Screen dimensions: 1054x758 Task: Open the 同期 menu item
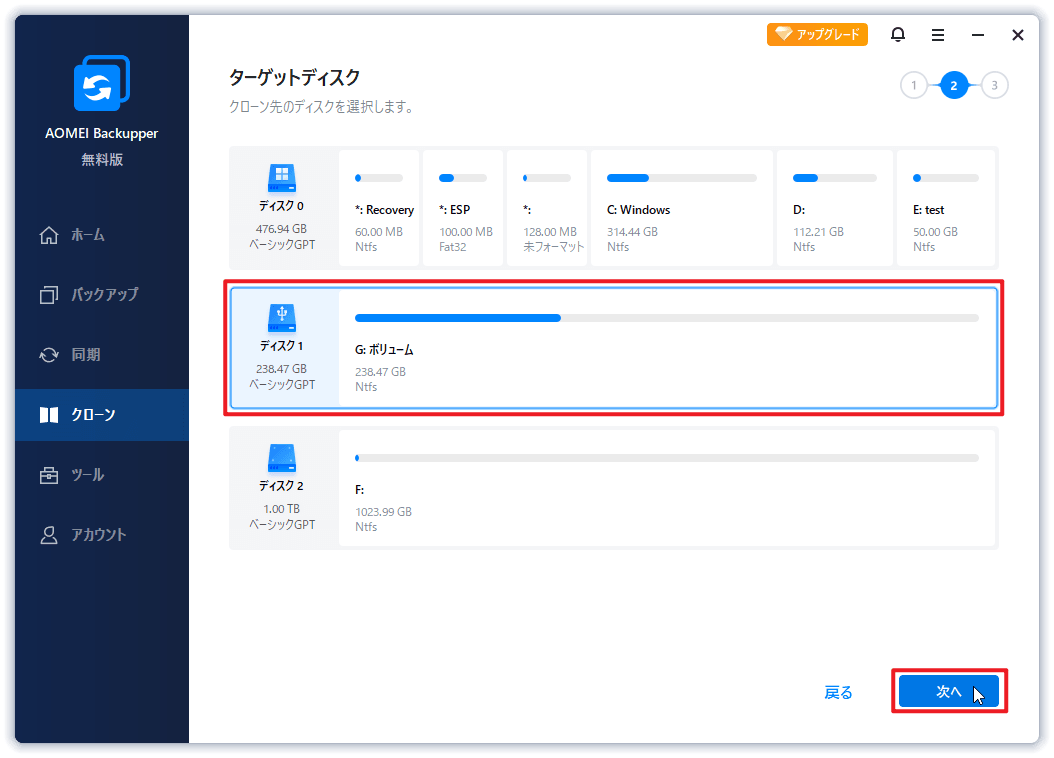click(x=102, y=355)
